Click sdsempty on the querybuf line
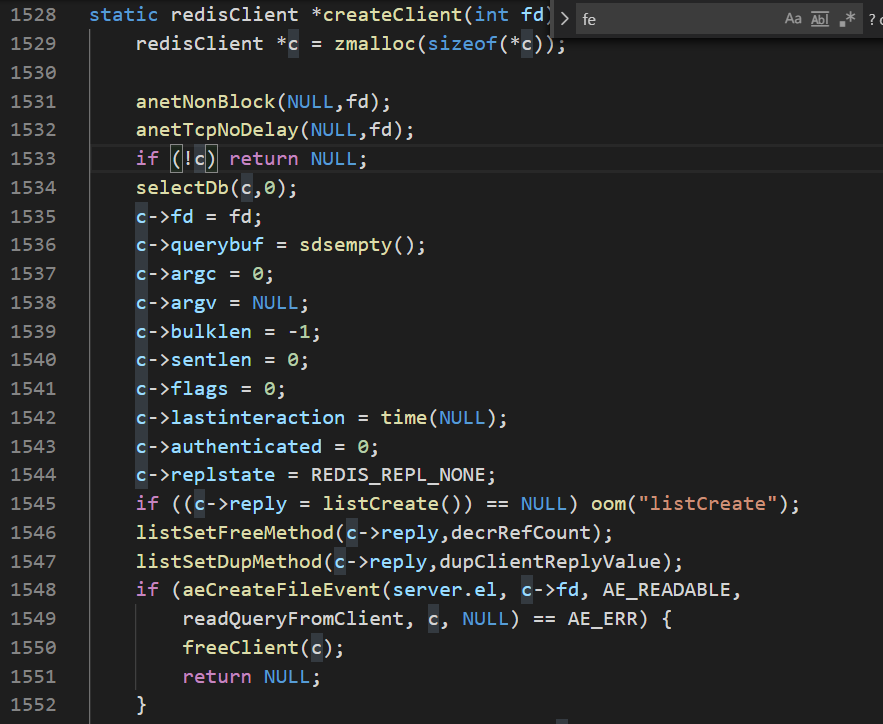 pyautogui.click(x=346, y=245)
